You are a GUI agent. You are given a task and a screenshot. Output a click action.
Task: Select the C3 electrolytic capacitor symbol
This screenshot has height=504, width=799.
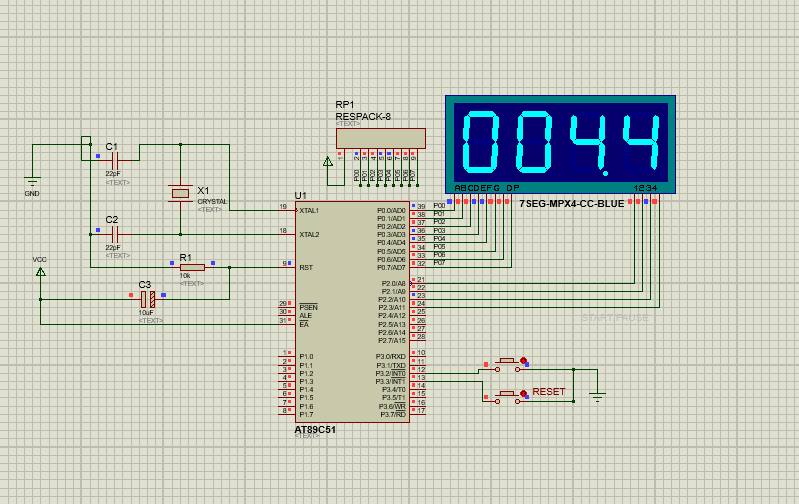point(148,300)
